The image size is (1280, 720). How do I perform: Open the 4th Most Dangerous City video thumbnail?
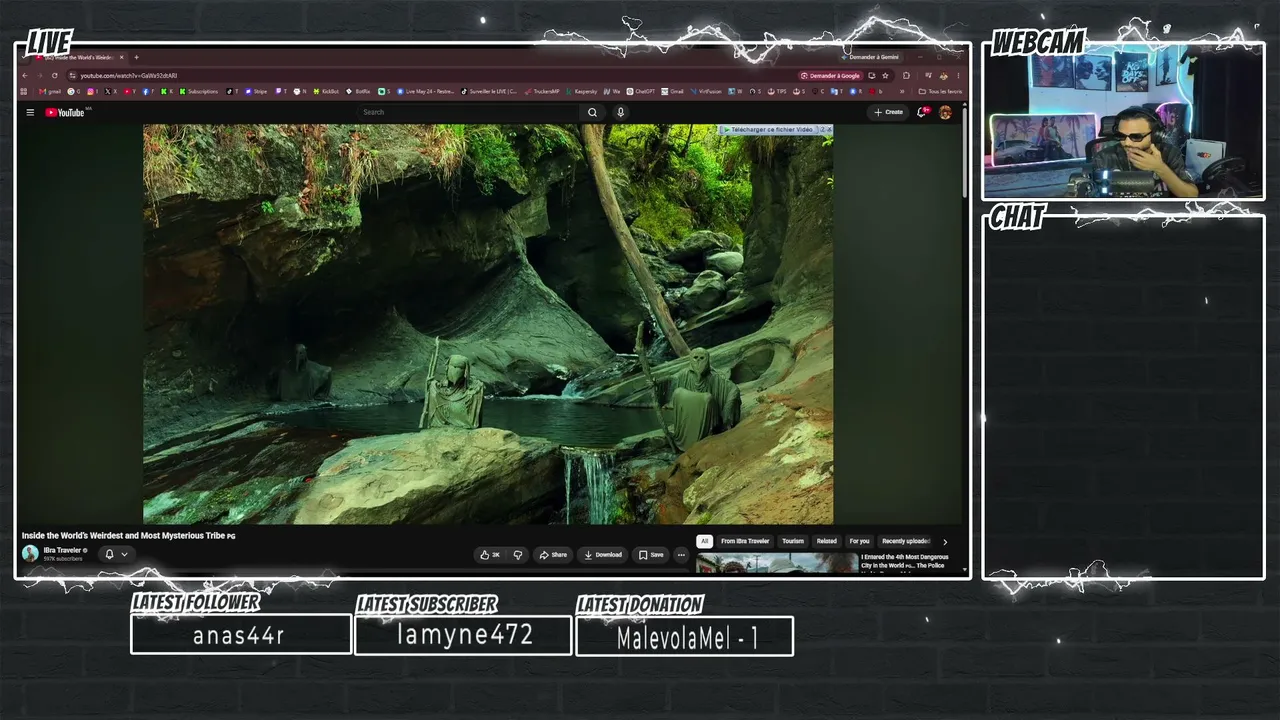pyautogui.click(x=777, y=564)
